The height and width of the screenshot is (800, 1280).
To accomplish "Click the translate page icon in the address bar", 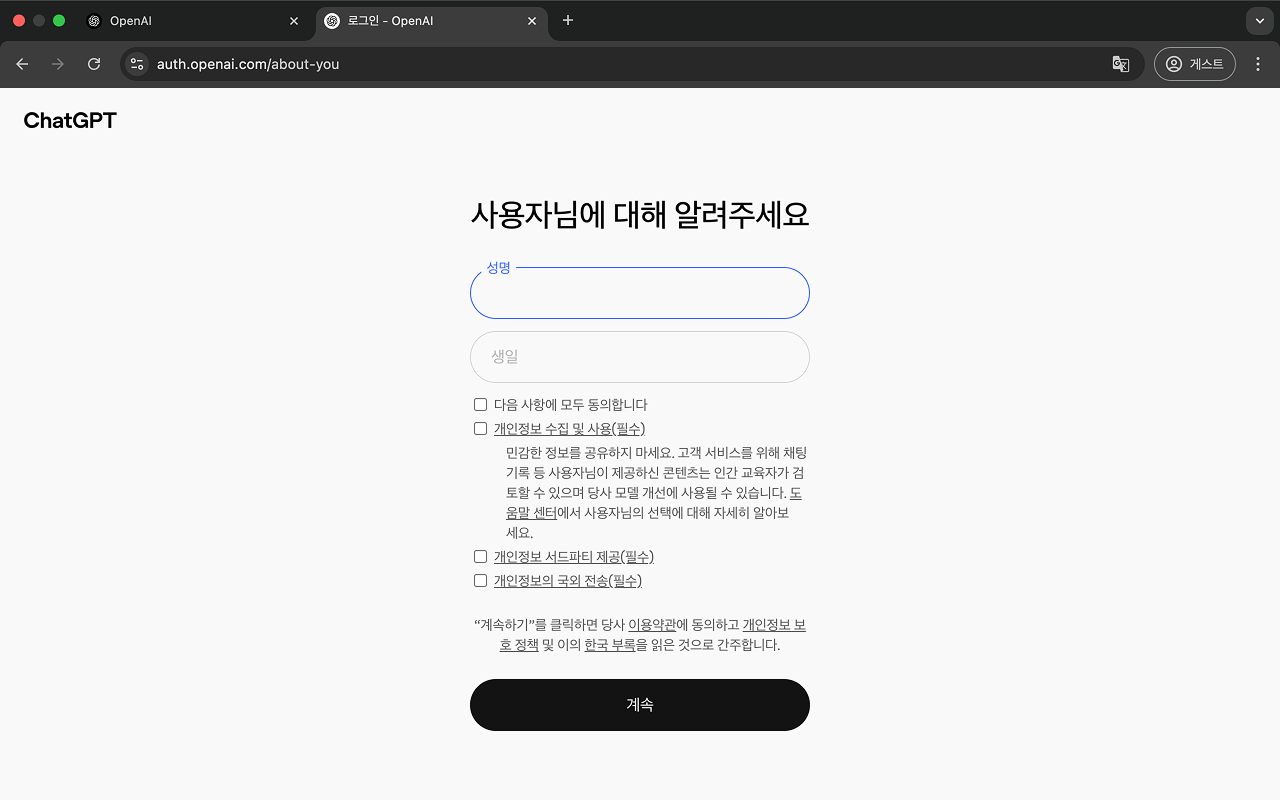I will (x=1120, y=63).
